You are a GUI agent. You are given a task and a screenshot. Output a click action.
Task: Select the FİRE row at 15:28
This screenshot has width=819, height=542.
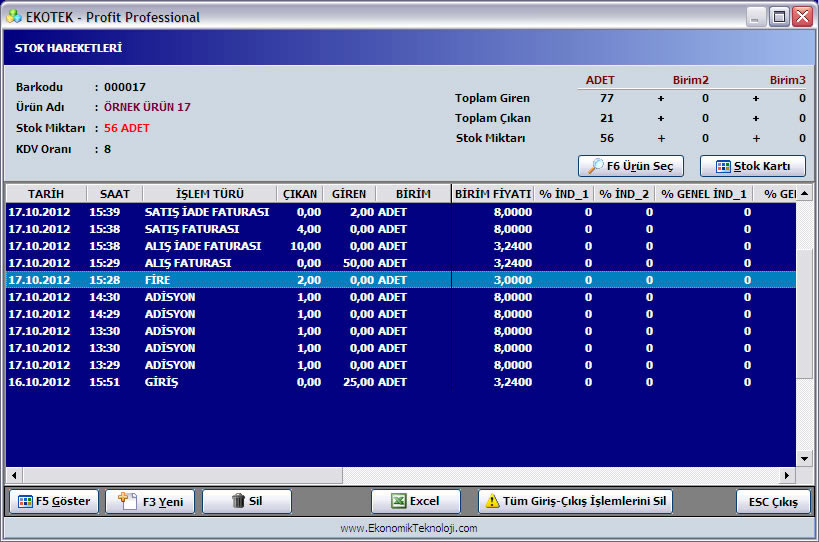401,280
